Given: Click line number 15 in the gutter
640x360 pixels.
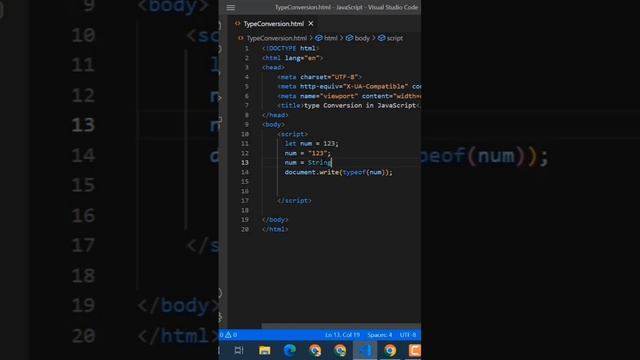Looking at the screenshot, I should [244, 182].
